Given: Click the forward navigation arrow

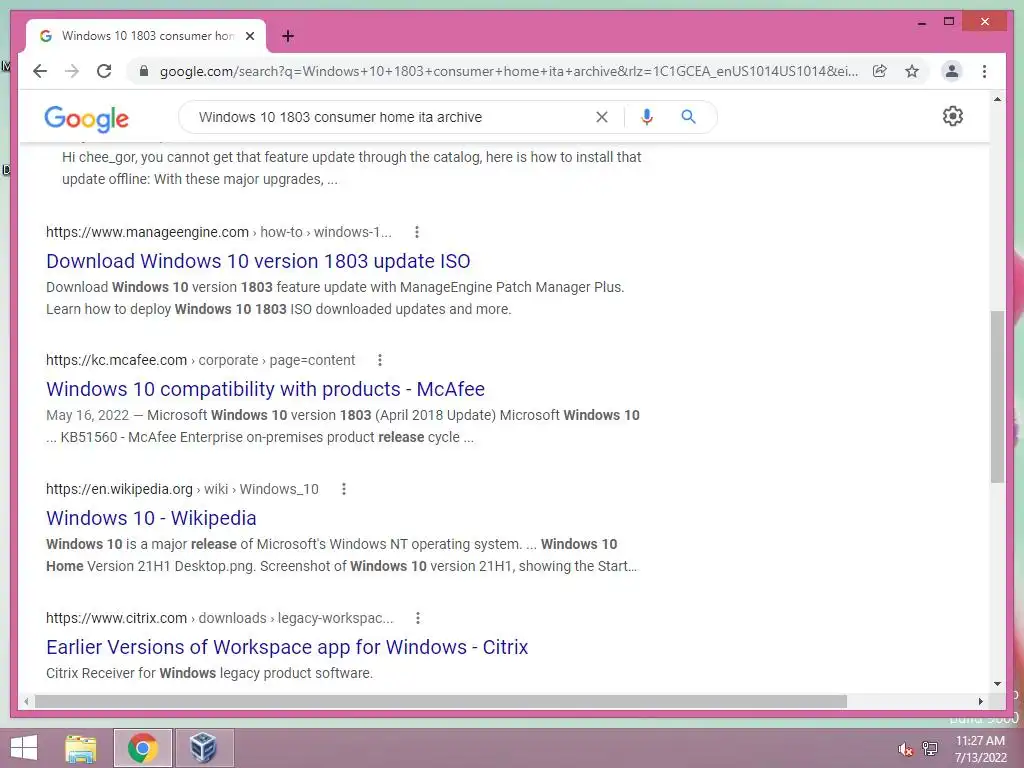Looking at the screenshot, I should pyautogui.click(x=72, y=71).
